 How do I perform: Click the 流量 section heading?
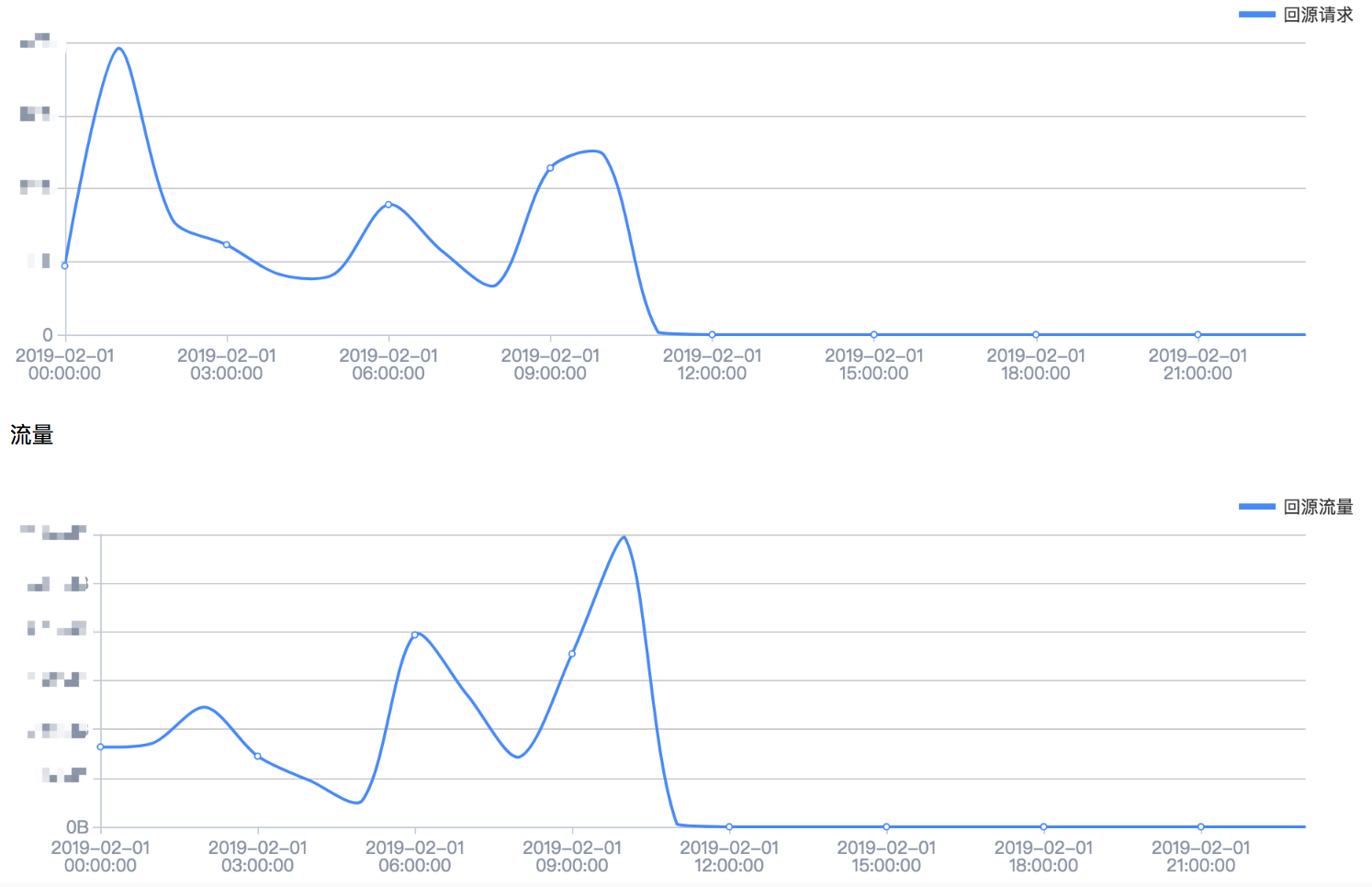click(32, 435)
